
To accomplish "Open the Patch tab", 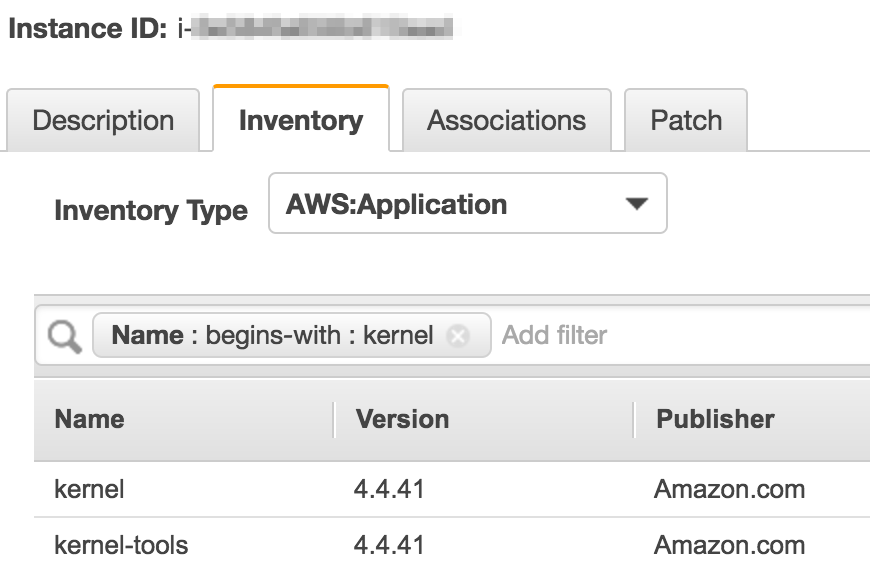I will [686, 120].
